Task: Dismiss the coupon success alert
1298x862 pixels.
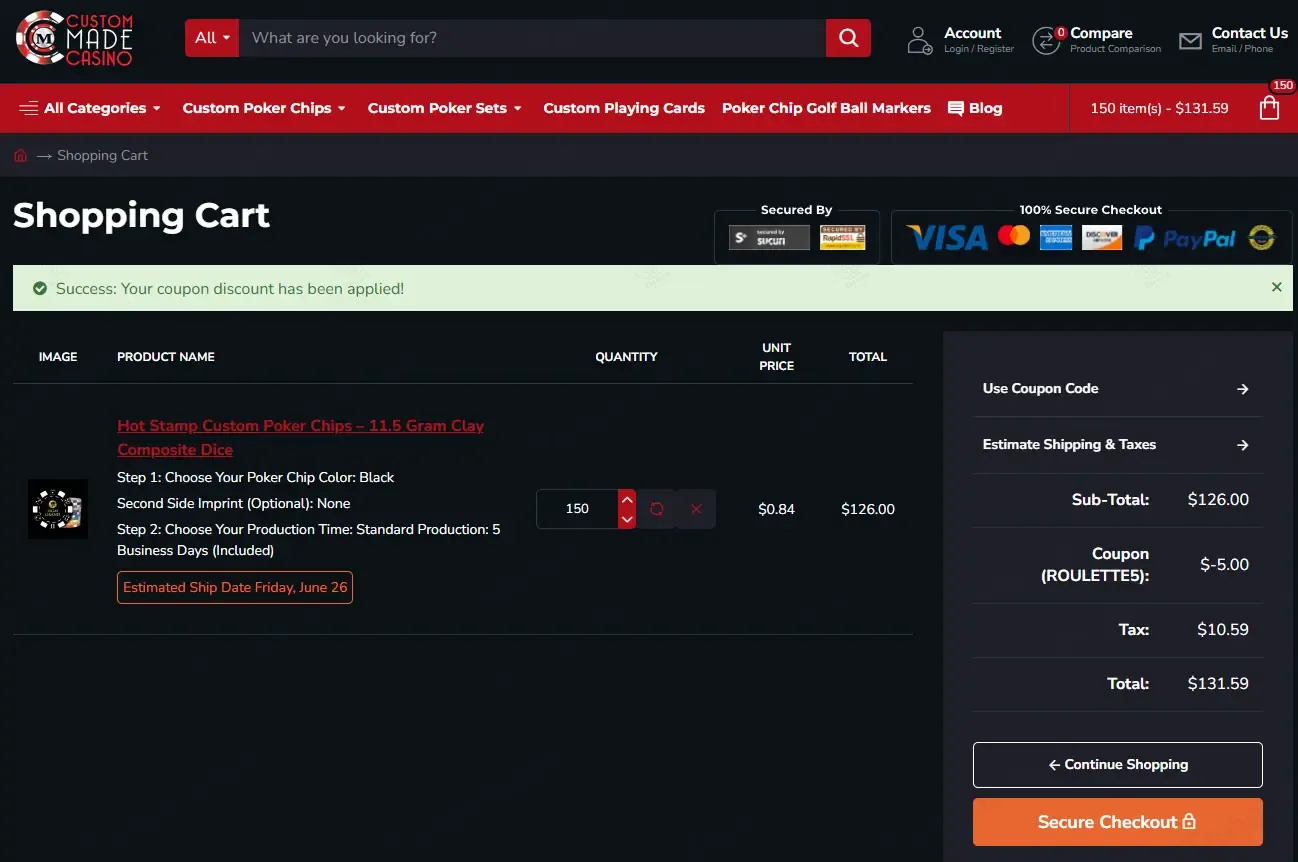Action: [1276, 287]
